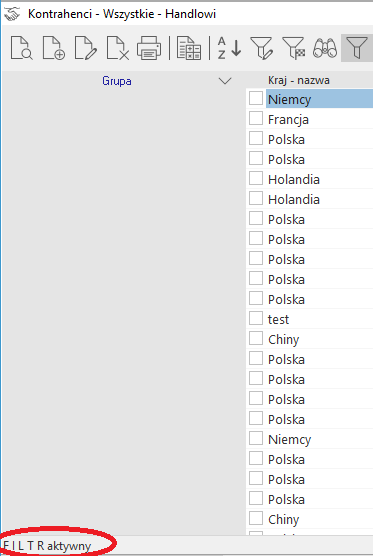Click the Grupa column label

pos(117,81)
